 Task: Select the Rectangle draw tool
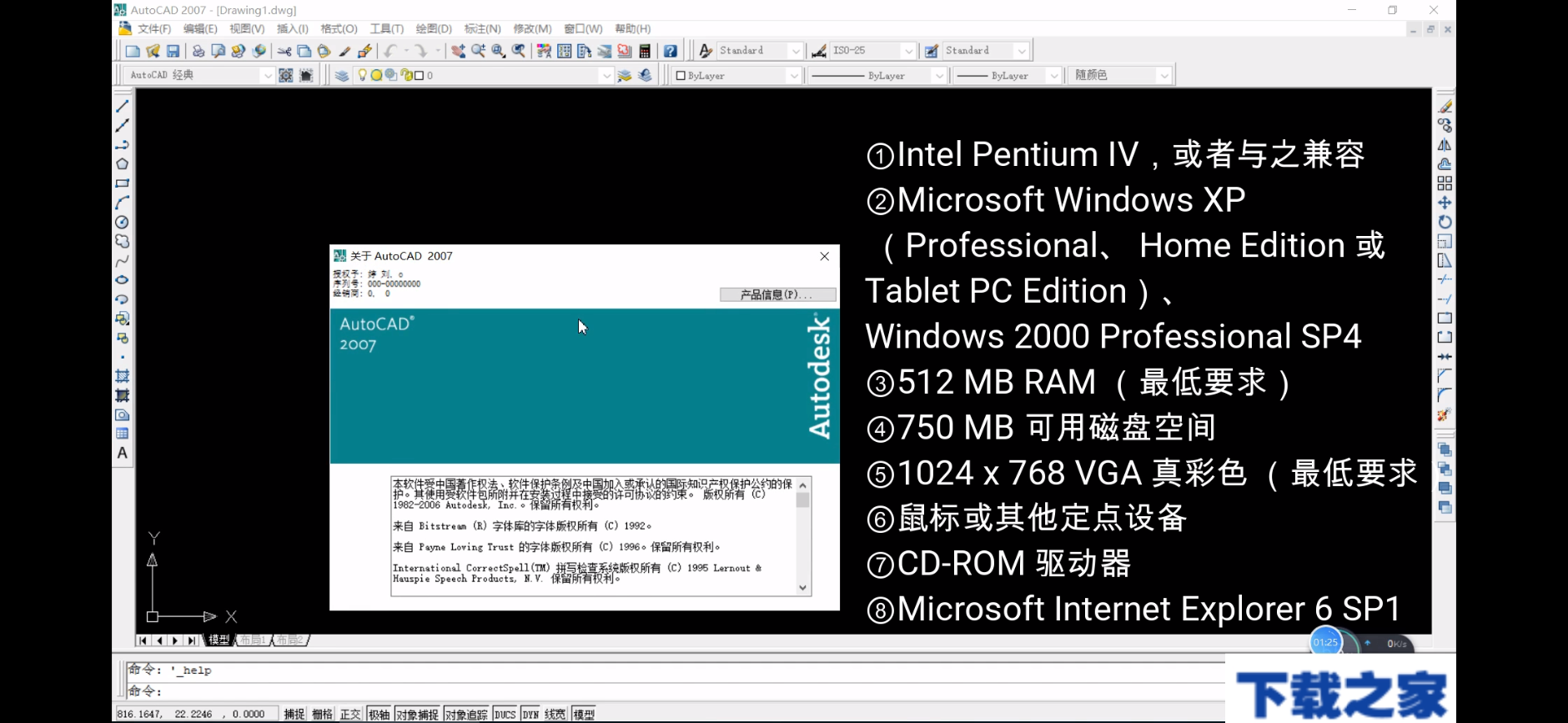(x=123, y=183)
